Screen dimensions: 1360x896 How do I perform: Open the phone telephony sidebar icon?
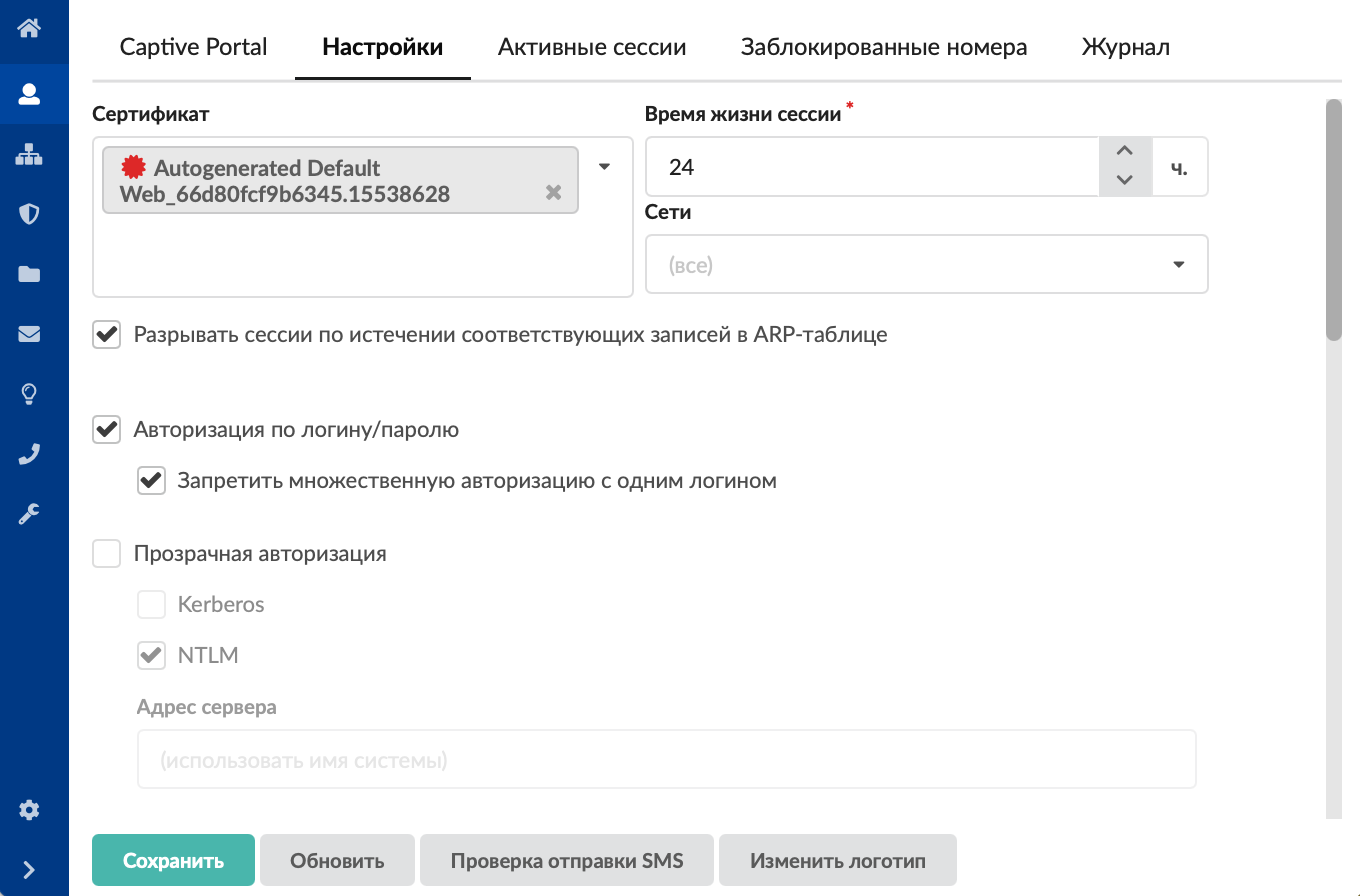pos(29,454)
